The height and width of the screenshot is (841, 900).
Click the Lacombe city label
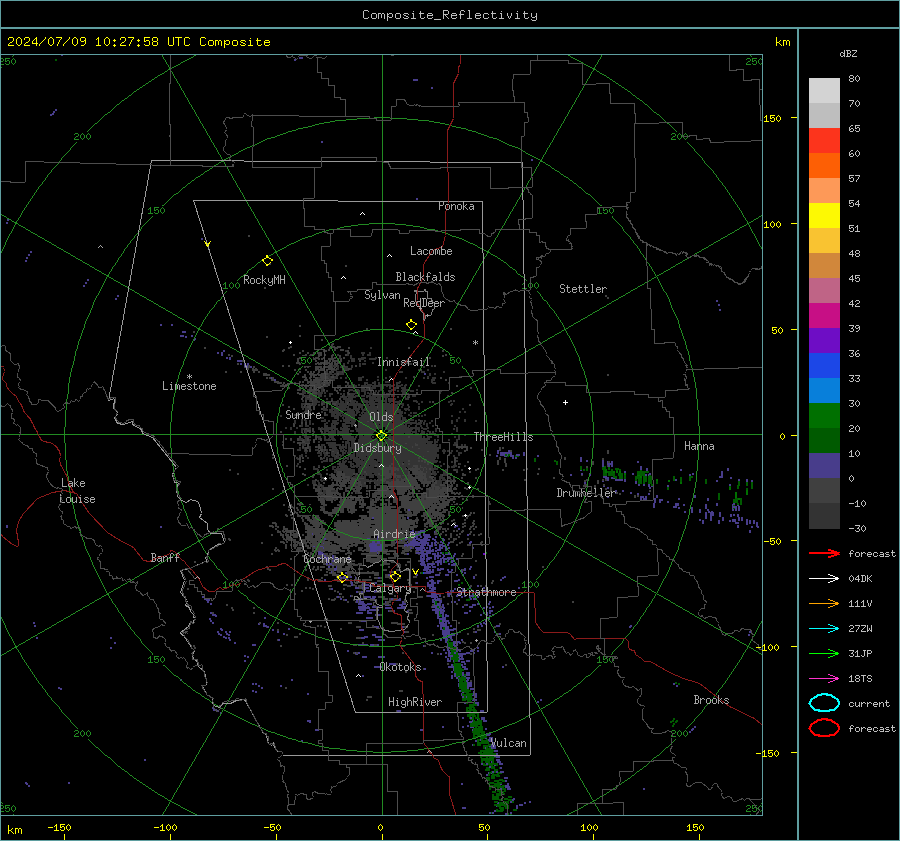pyautogui.click(x=431, y=251)
